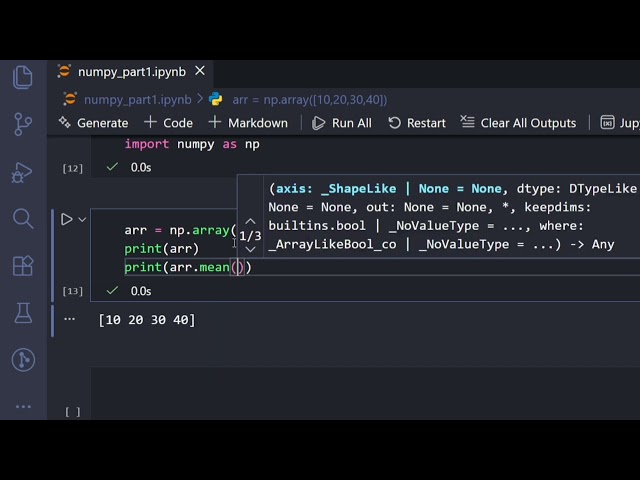Run the current cell with play button

66,219
